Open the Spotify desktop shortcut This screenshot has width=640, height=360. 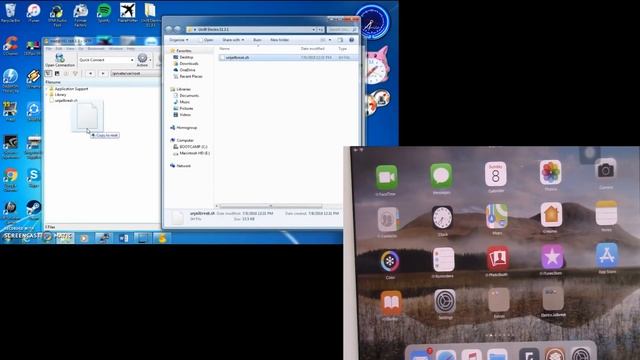pos(104,13)
